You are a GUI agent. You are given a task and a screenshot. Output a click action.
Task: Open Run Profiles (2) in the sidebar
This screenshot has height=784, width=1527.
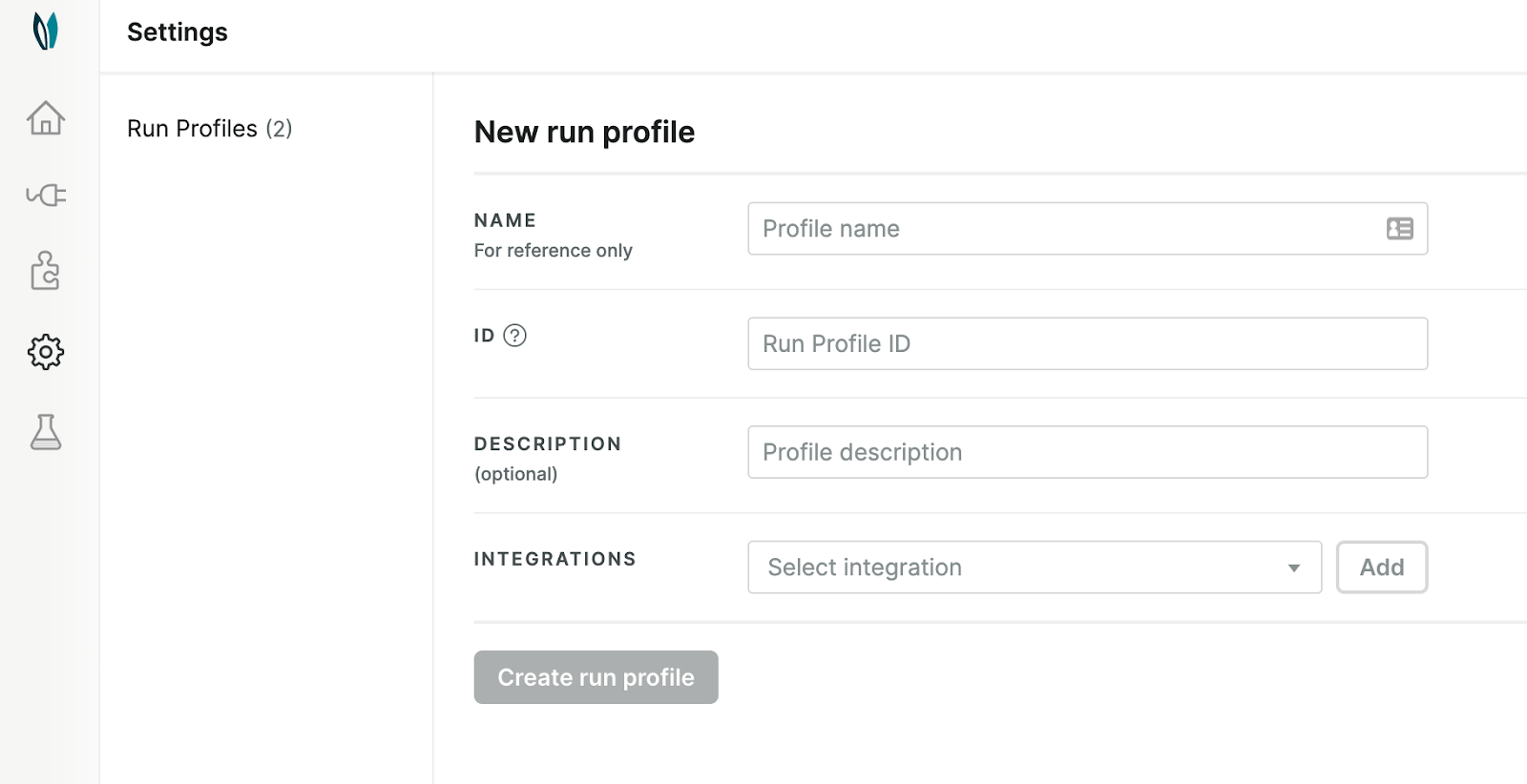coord(209,129)
